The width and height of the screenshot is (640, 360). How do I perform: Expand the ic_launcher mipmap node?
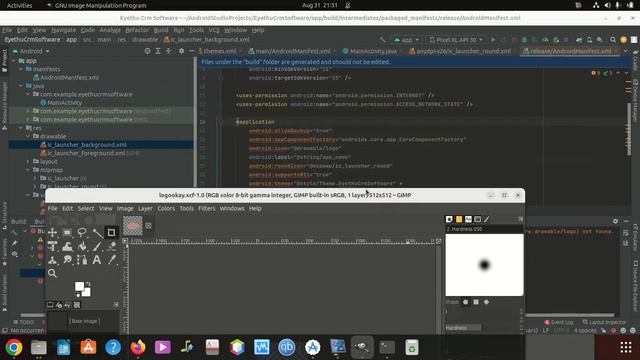click(x=36, y=178)
